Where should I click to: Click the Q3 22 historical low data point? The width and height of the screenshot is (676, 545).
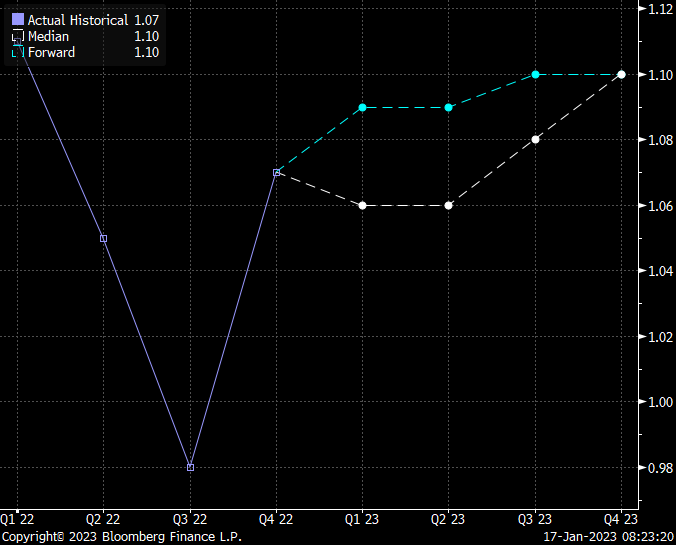coord(190,467)
